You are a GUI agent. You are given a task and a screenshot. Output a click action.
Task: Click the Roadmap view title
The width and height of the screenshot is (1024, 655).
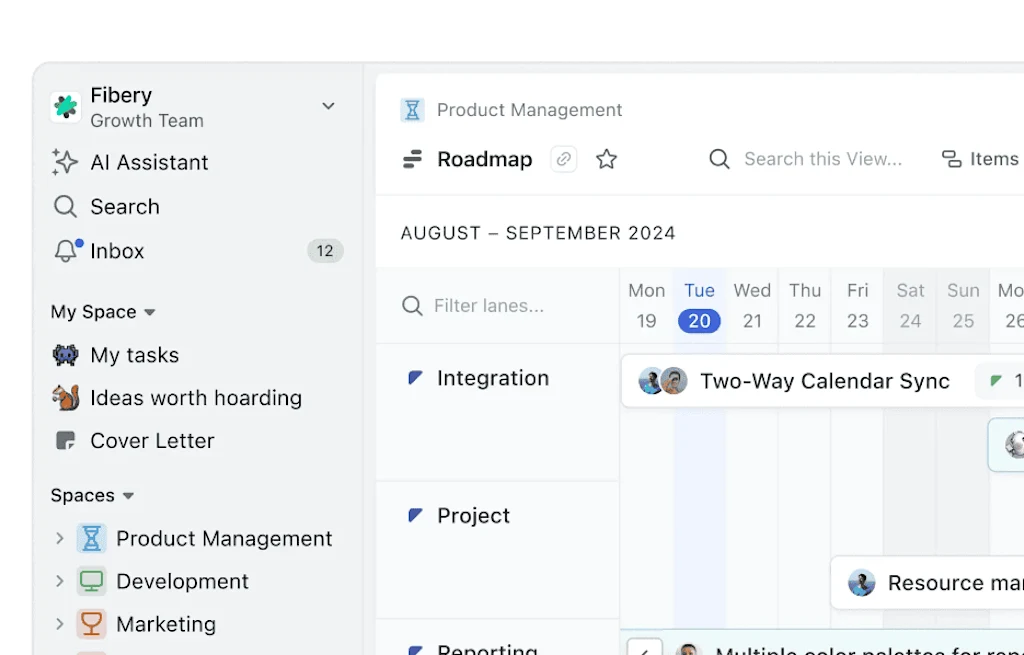[x=485, y=159]
